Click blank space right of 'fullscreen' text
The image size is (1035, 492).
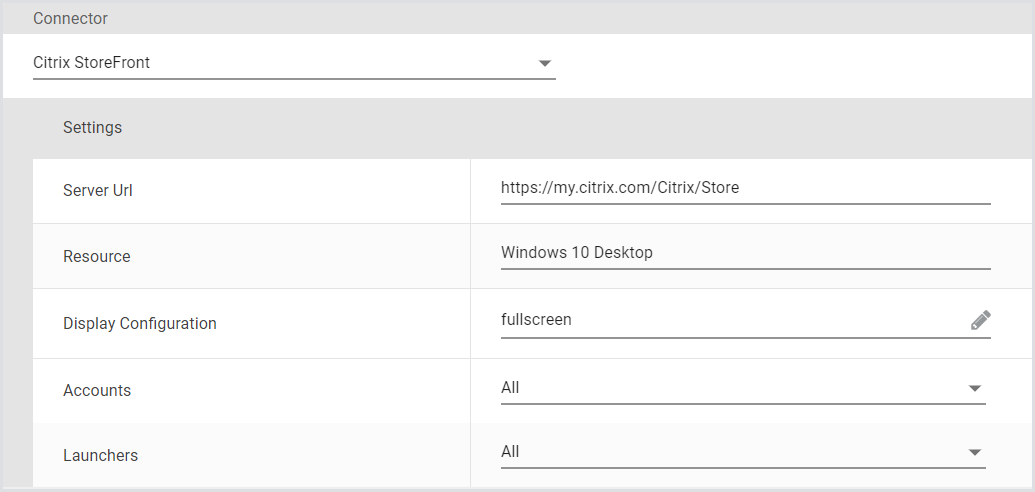coord(760,320)
